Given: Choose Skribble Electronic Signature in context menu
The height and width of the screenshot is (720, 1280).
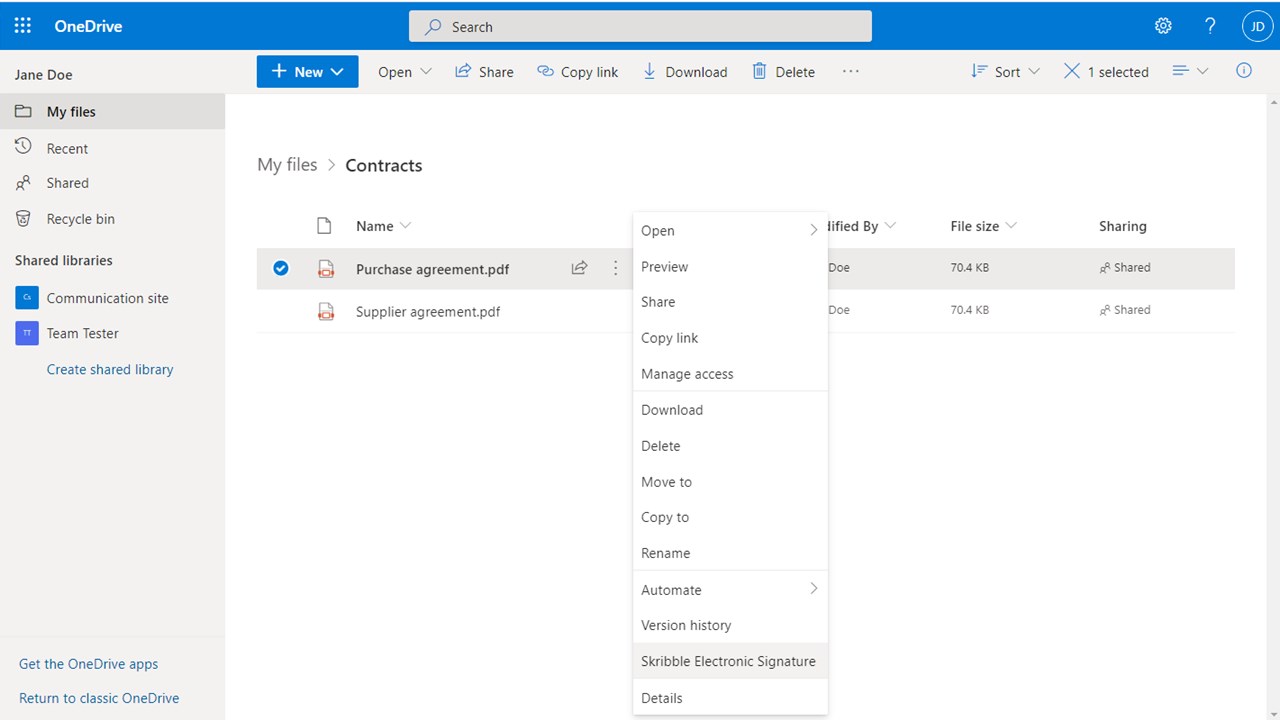Looking at the screenshot, I should (x=728, y=661).
